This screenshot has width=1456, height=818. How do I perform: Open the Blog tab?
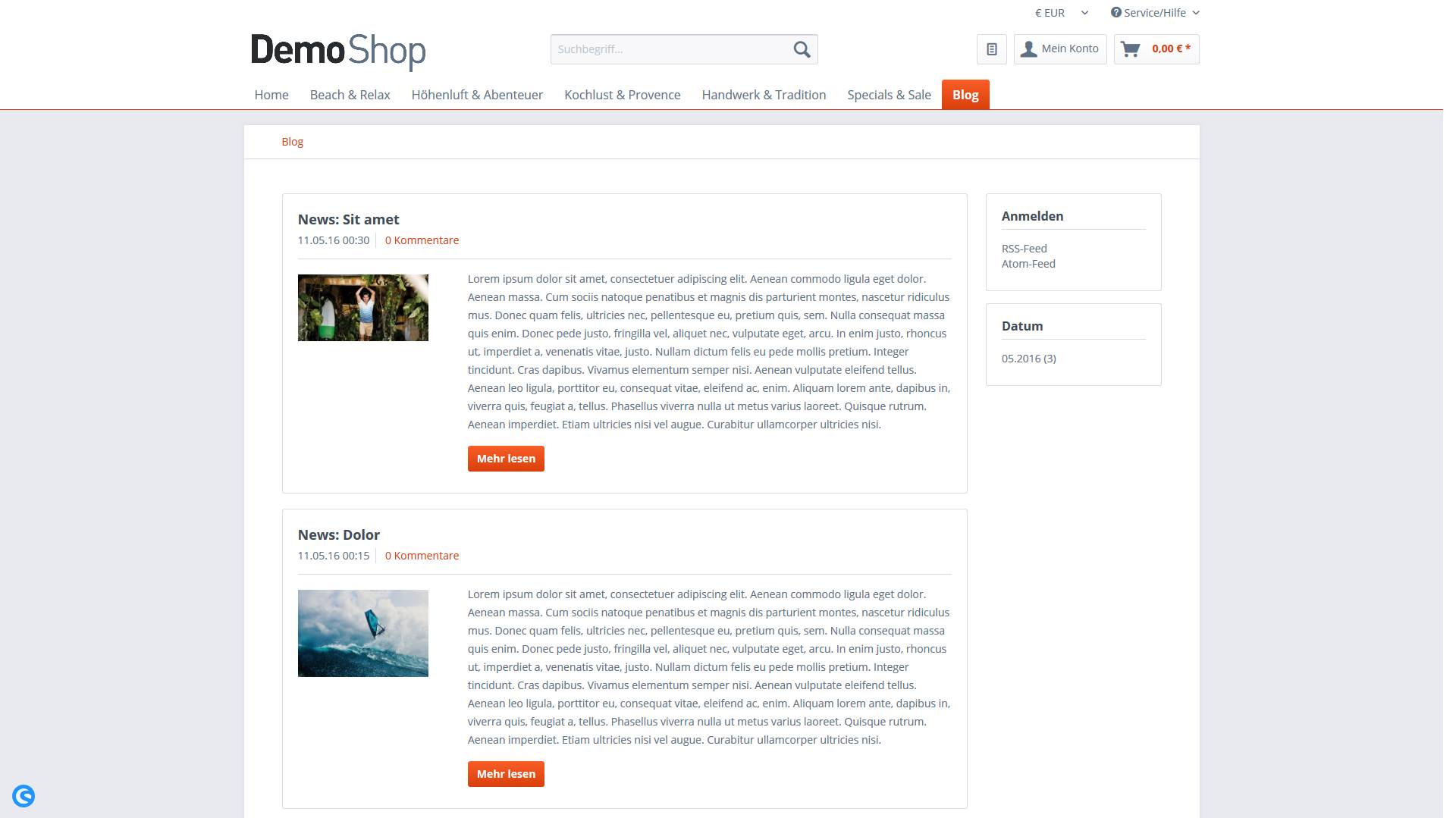(965, 95)
